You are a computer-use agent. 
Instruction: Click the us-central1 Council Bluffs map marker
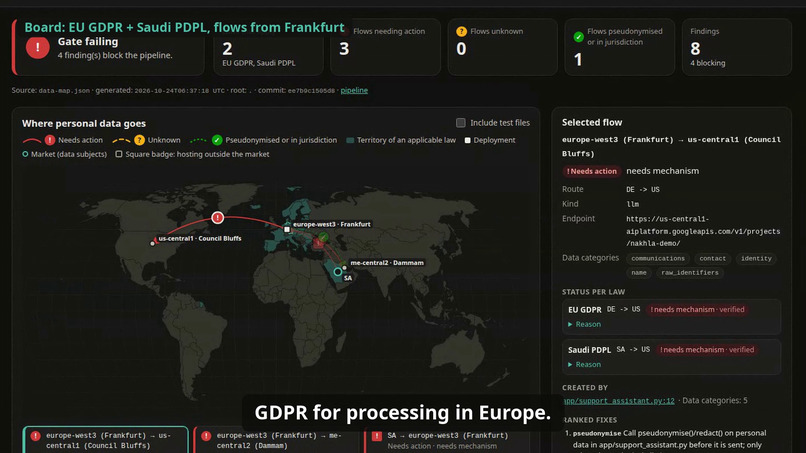coord(152,243)
